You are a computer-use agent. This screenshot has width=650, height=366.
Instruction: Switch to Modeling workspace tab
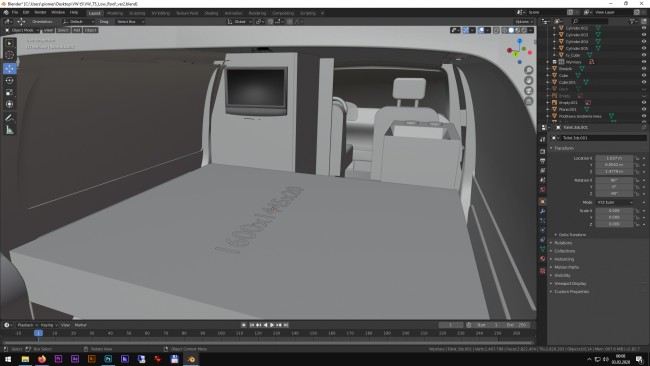(115, 13)
